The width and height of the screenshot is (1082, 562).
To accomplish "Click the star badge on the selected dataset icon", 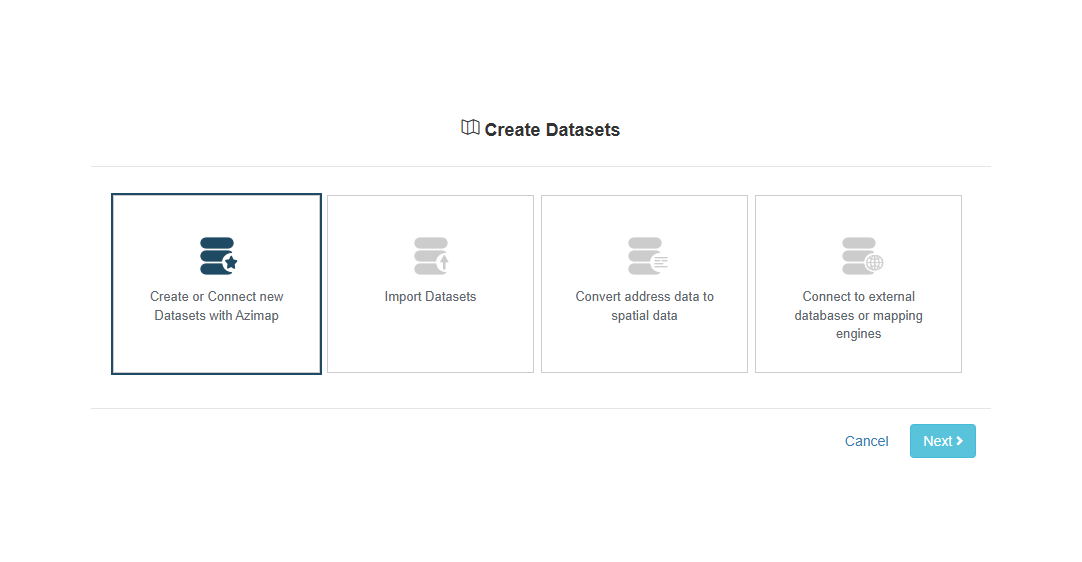I will click(x=231, y=262).
